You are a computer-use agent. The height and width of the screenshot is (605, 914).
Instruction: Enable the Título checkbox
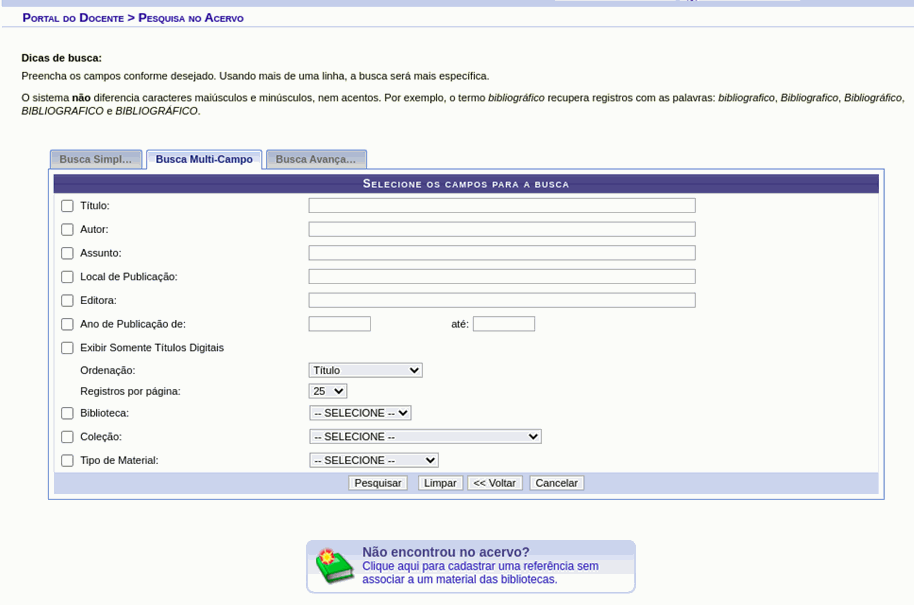67,206
